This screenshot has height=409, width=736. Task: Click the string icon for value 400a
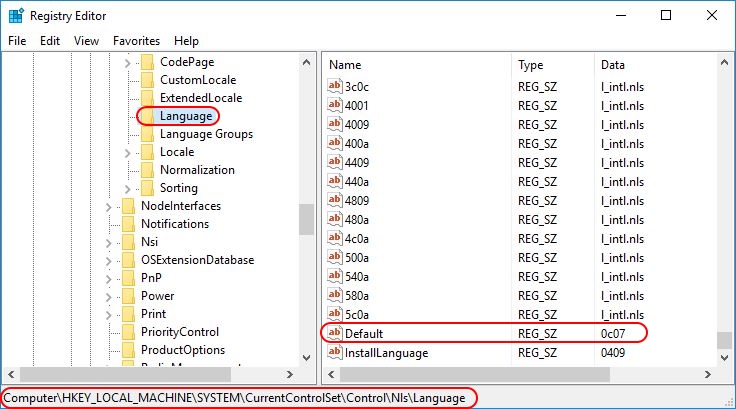[x=335, y=143]
